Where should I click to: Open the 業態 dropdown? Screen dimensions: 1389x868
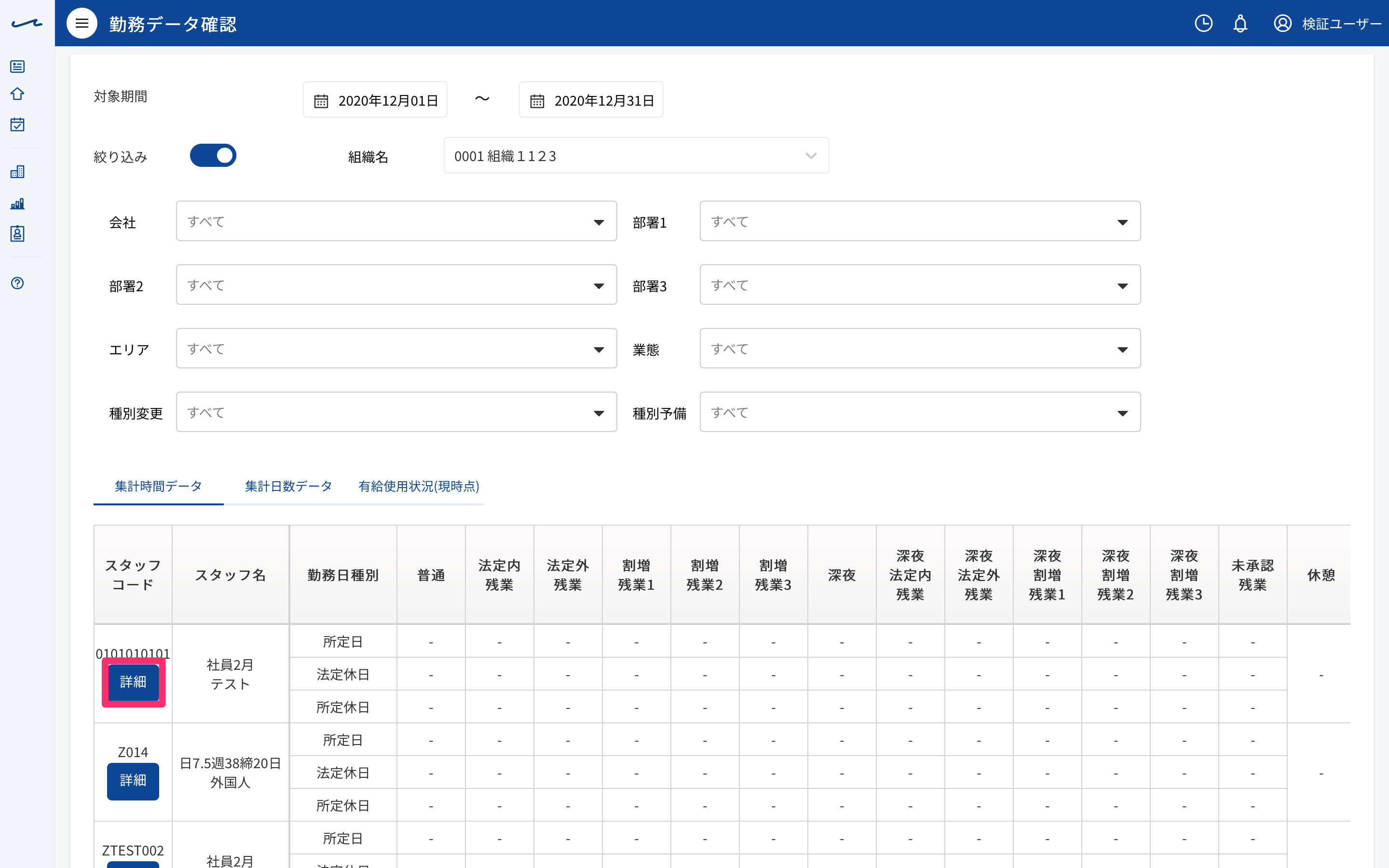tap(920, 349)
